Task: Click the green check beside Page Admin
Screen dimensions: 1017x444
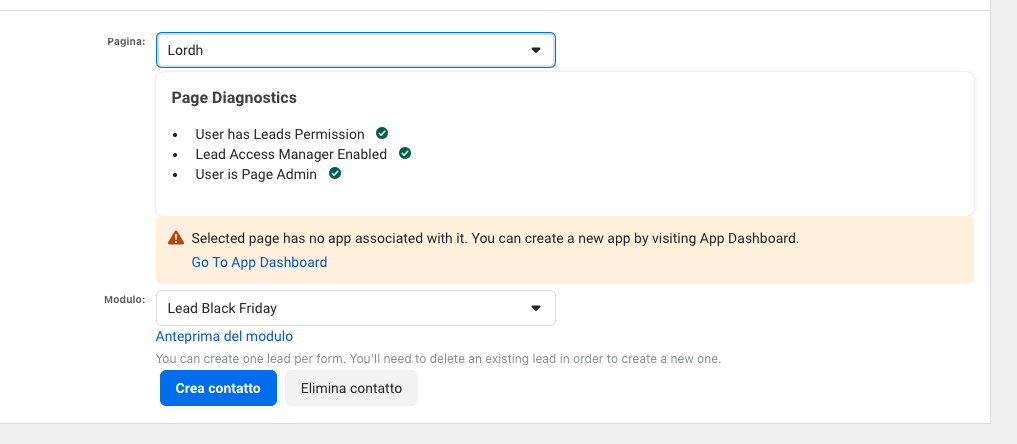Action: point(335,173)
